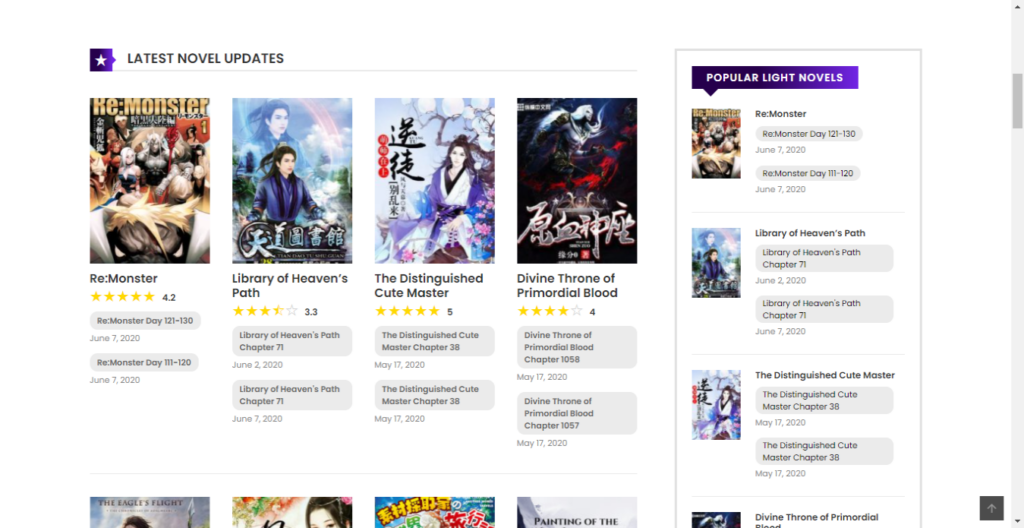Image resolution: width=1024 pixels, height=528 pixels.
Task: Select the small Re:Monster thumbnail in Popular sidebar
Action: coord(716,144)
